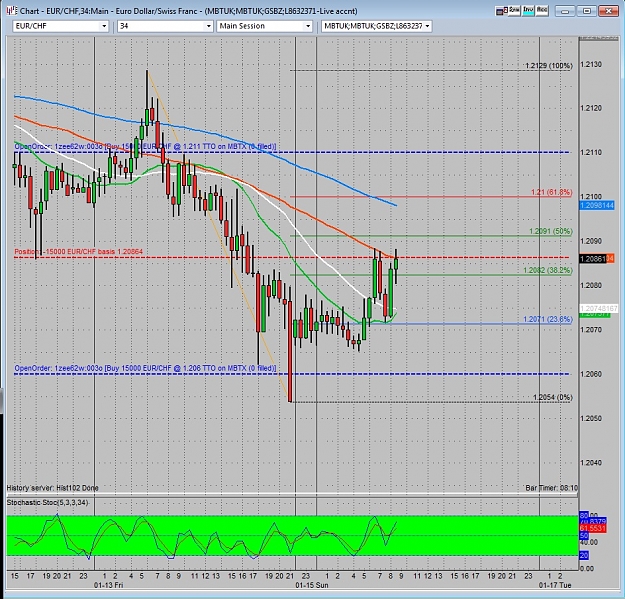
Task: Click the 1.2070 price axis label
Action: coord(591,330)
